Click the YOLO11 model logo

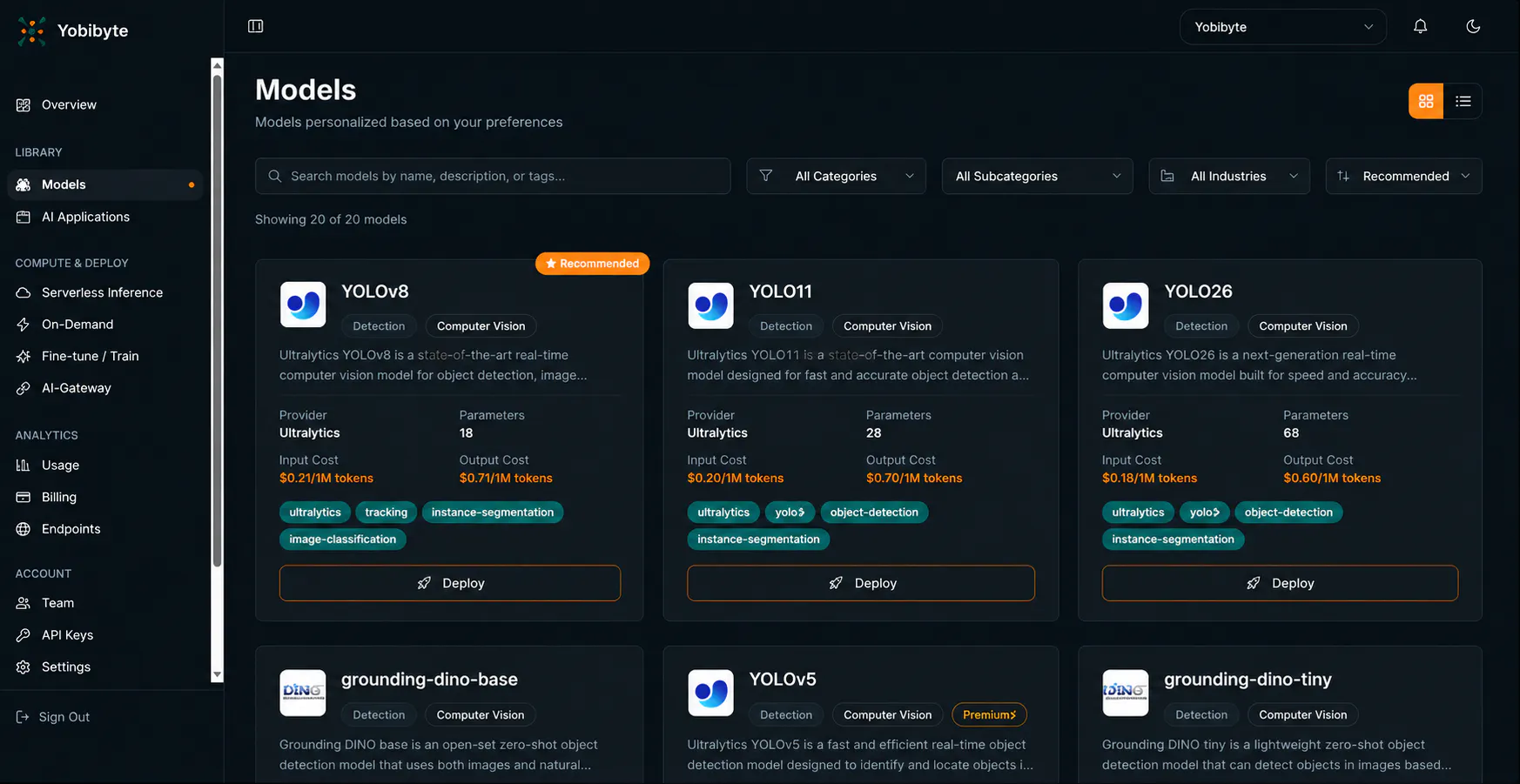(710, 305)
